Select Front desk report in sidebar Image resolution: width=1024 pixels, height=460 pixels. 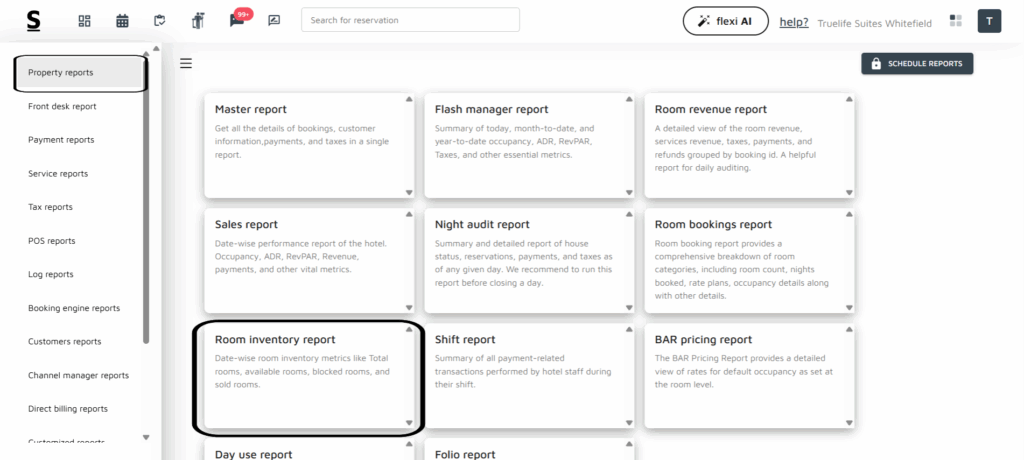62,106
